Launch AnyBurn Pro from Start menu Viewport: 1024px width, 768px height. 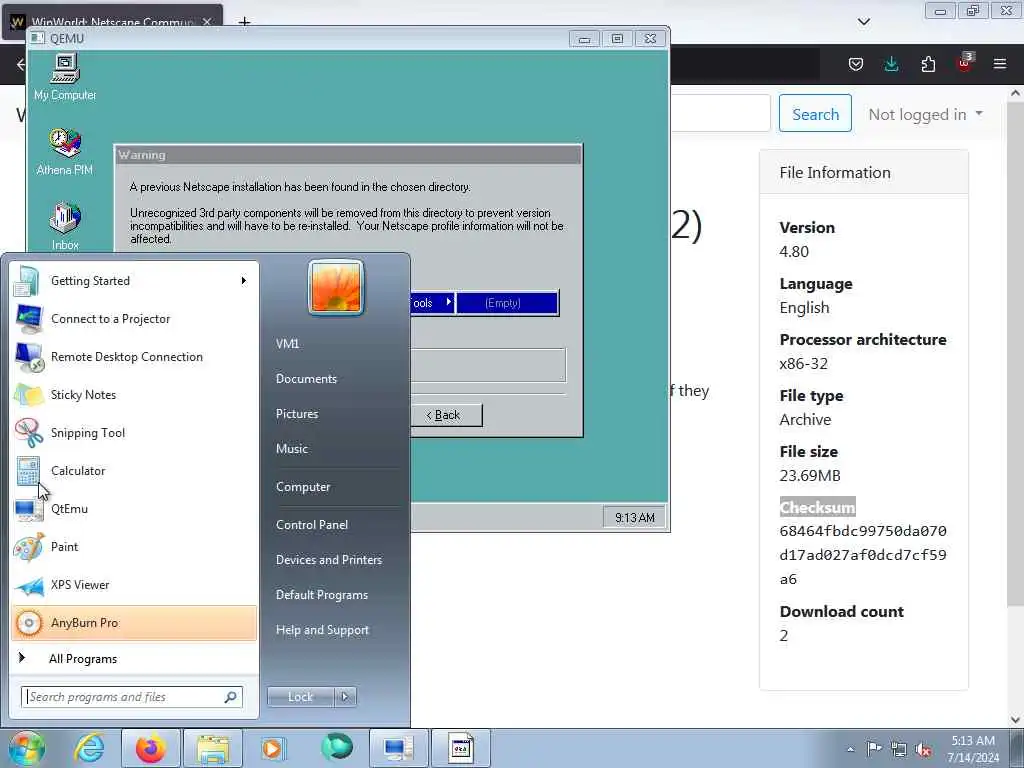coord(134,623)
